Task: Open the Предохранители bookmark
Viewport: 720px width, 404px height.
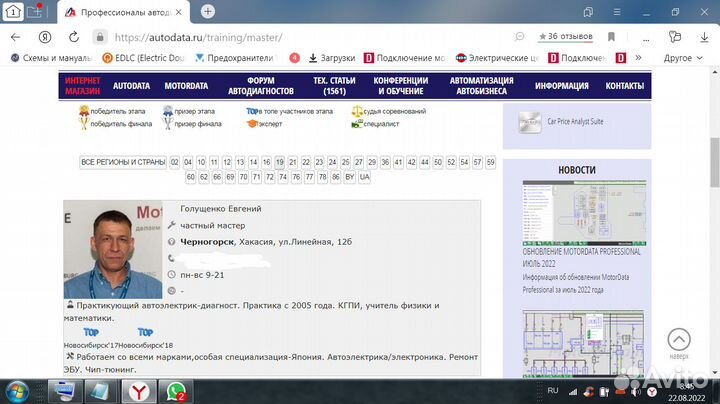Action: point(235,58)
